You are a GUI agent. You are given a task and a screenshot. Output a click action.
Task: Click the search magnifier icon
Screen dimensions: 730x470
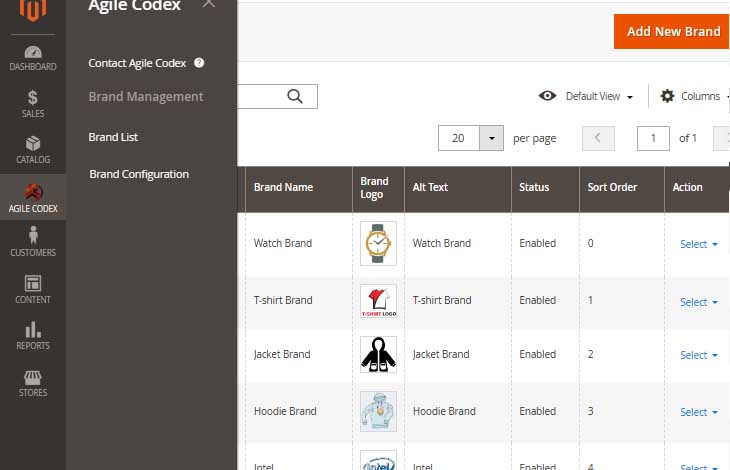pyautogui.click(x=295, y=96)
